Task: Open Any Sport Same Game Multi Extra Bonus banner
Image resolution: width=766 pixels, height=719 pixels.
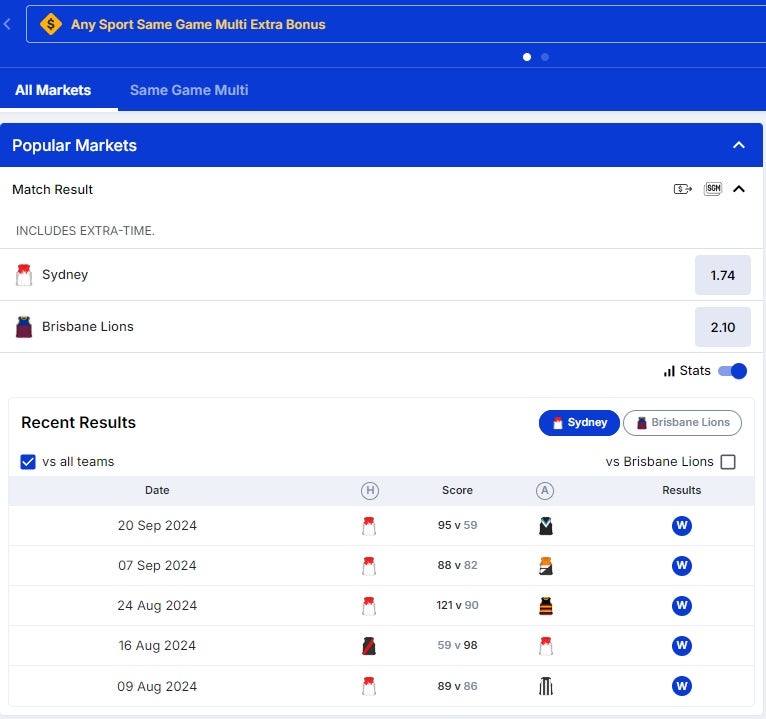Action: pos(396,24)
